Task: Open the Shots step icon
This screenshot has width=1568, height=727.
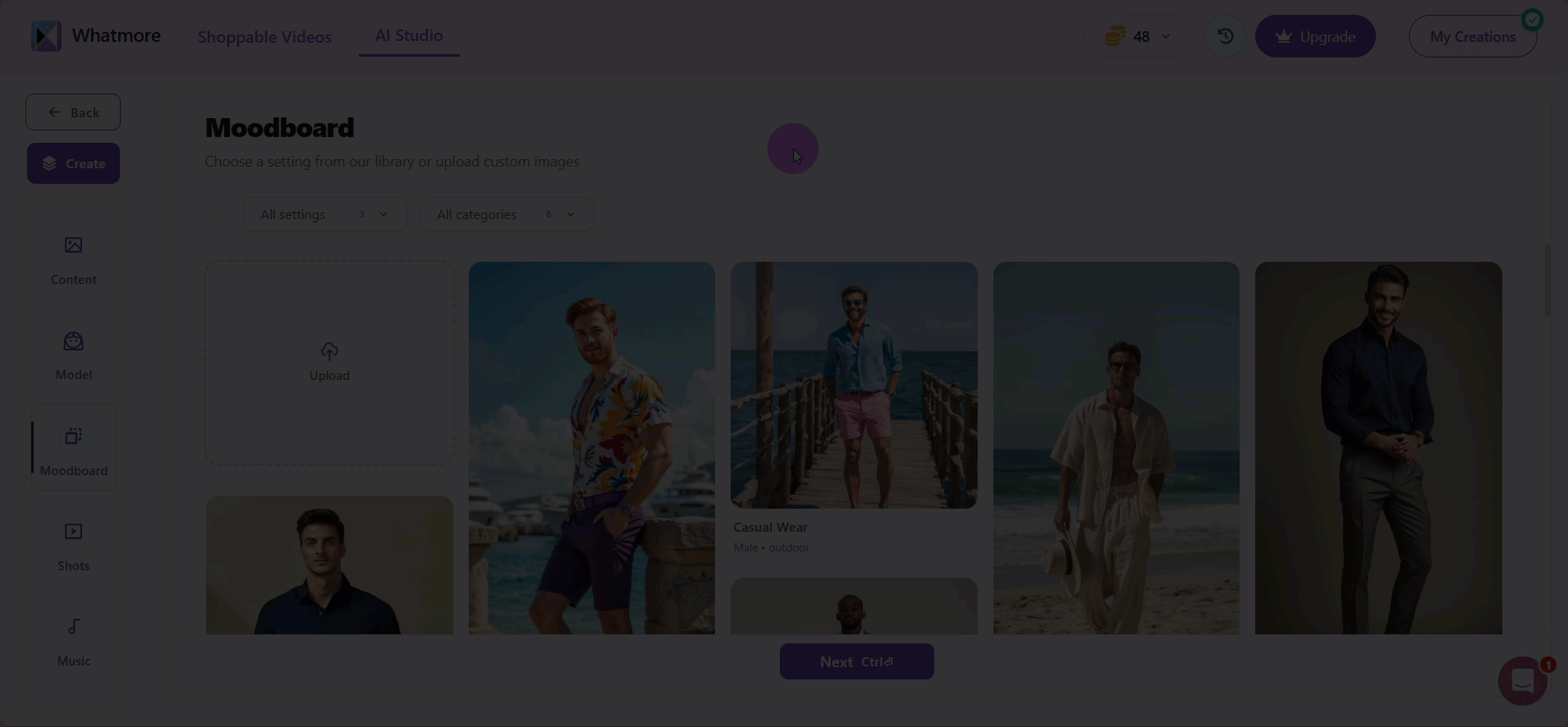Action: (x=73, y=532)
